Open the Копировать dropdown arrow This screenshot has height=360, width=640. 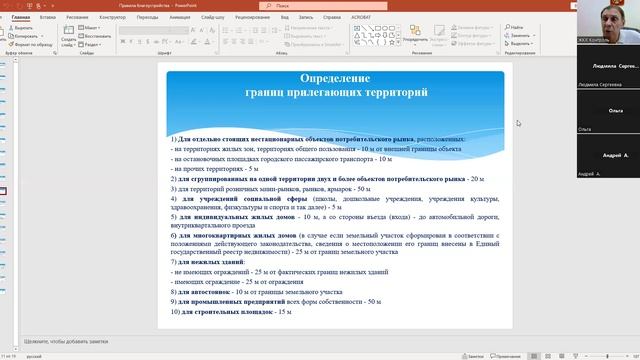[42, 36]
